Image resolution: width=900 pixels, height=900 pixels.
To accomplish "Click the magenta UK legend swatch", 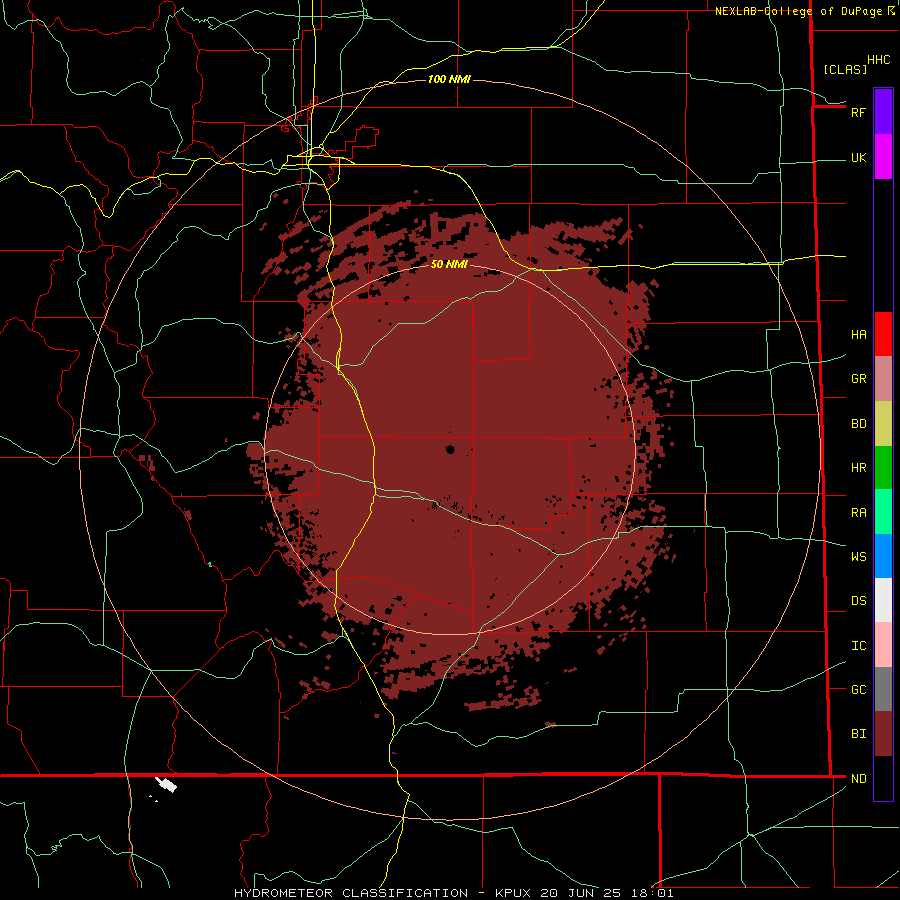I will click(x=883, y=157).
